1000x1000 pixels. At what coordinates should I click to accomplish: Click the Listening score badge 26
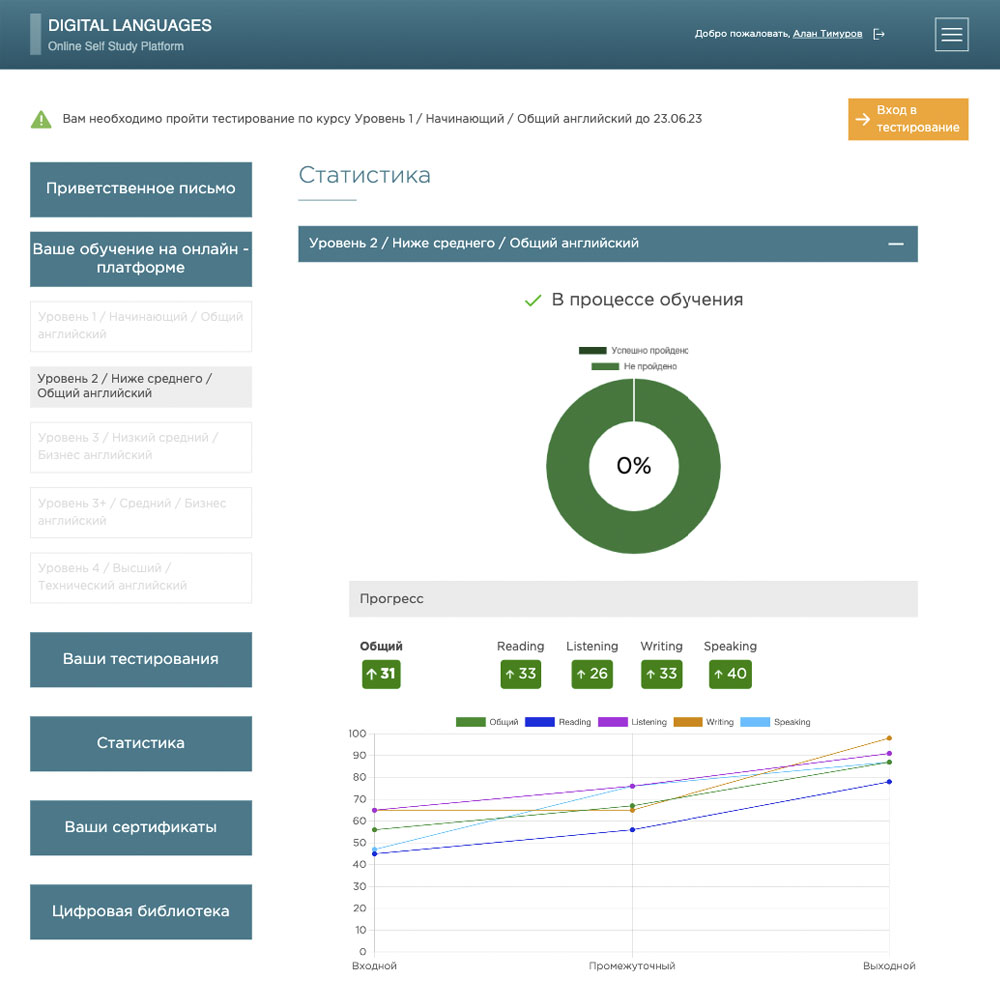coord(592,674)
